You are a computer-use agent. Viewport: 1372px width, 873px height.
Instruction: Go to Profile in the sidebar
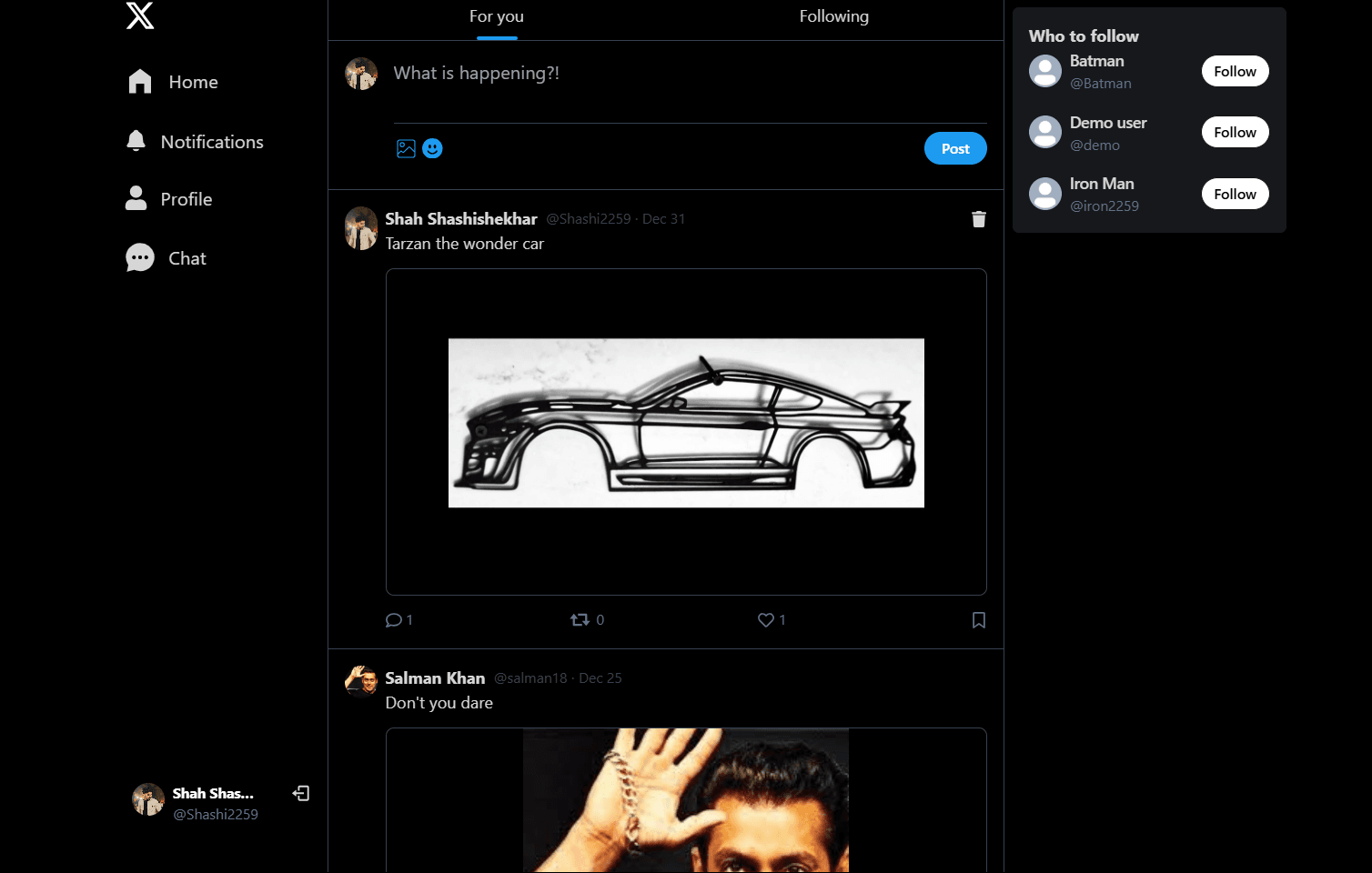(x=168, y=199)
